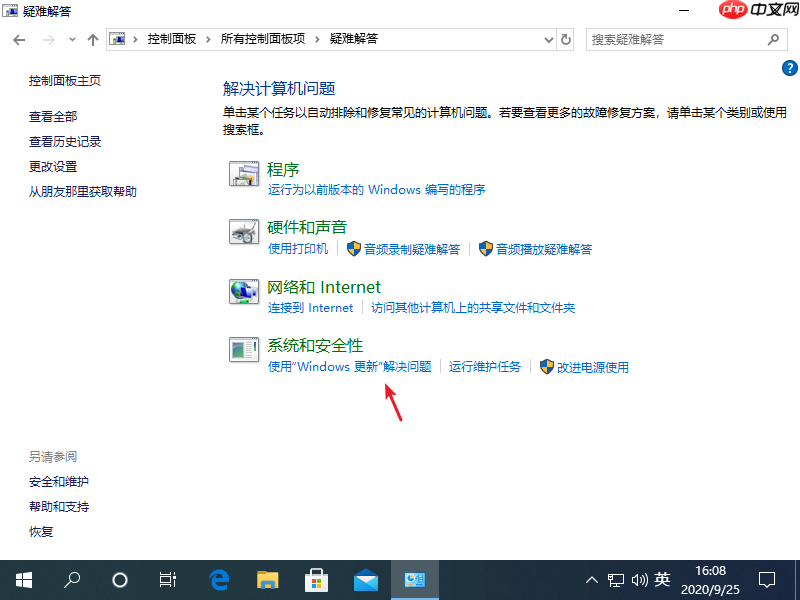Open Microsoft Store from the taskbar
This screenshot has width=800, height=600.
316,580
